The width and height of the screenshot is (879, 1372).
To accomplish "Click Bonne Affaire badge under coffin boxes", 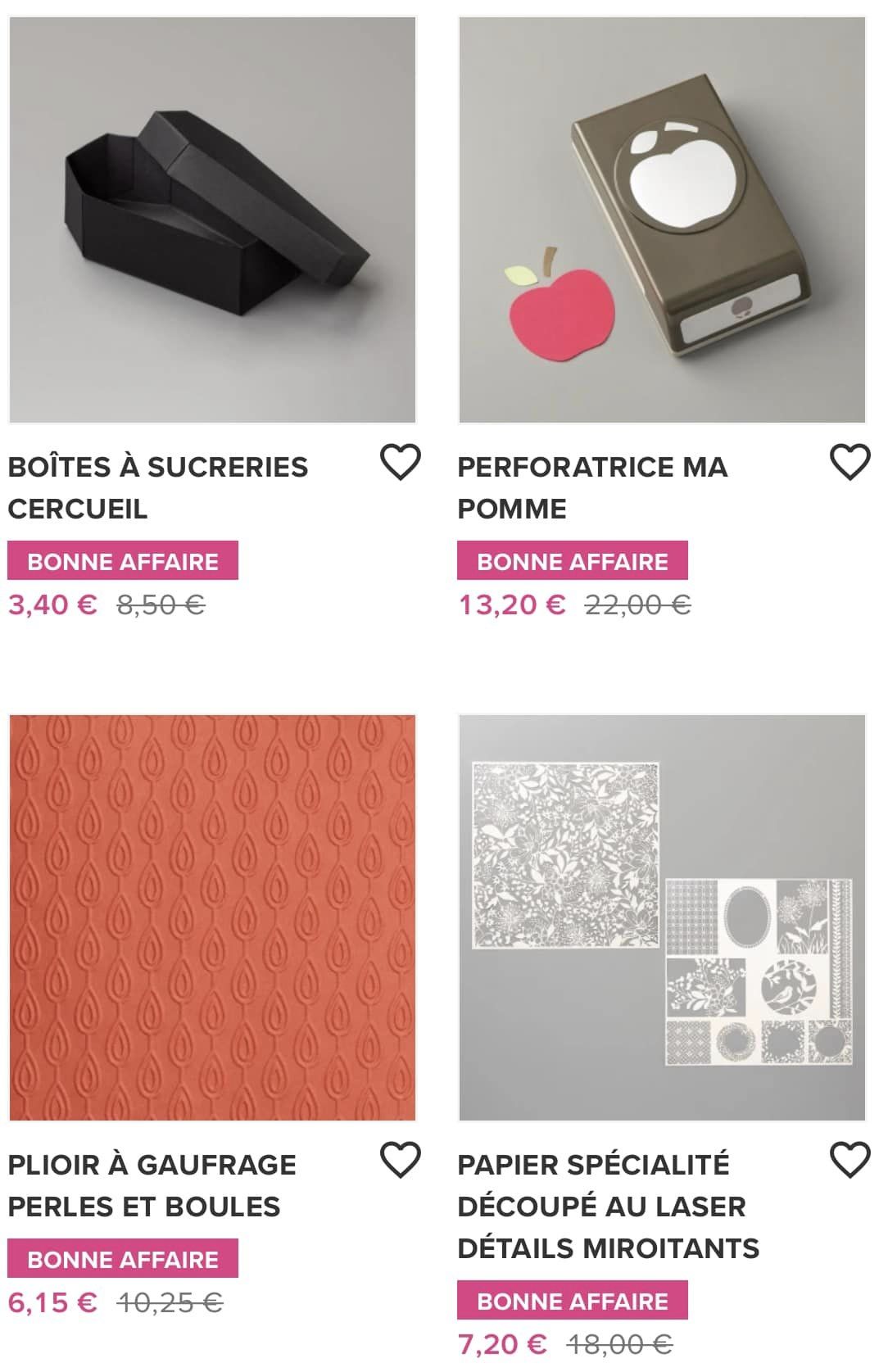I will [123, 561].
